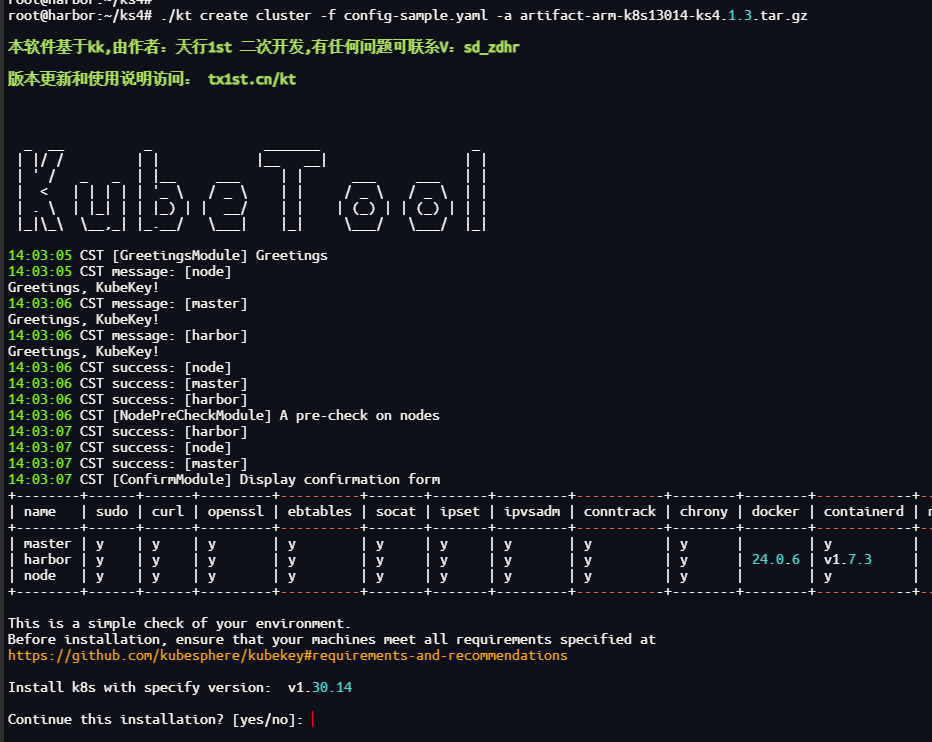Click the [ConfirmModule] Display confirmation form line
Image resolution: width=932 pixels, height=742 pixels.
pos(224,479)
